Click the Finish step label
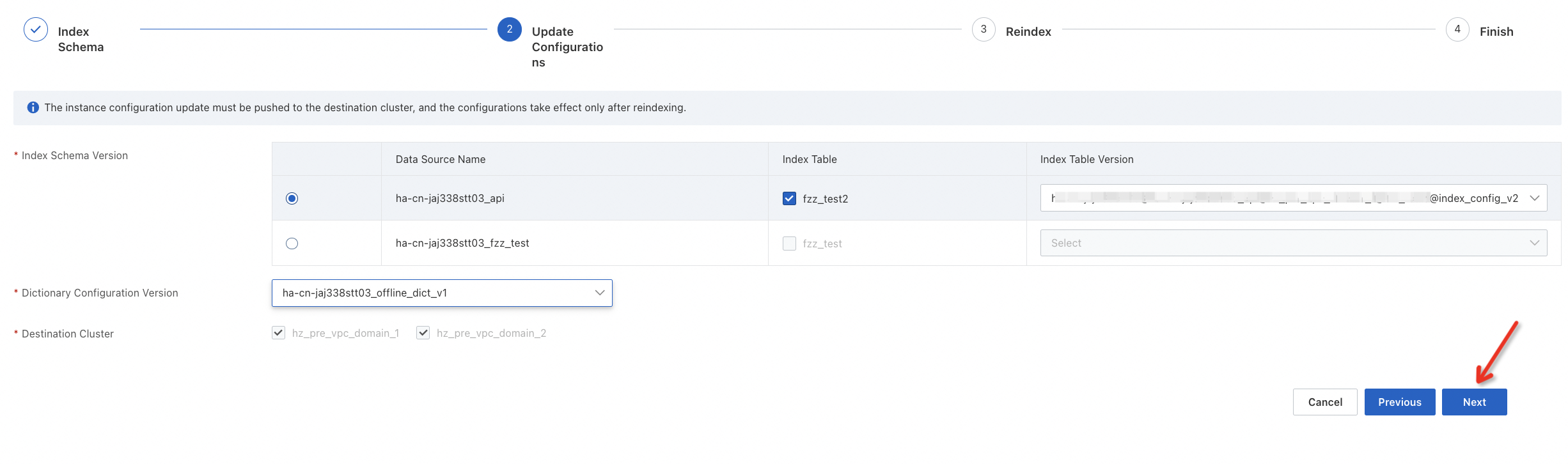Screen dimensions: 1568x464 (1496, 32)
